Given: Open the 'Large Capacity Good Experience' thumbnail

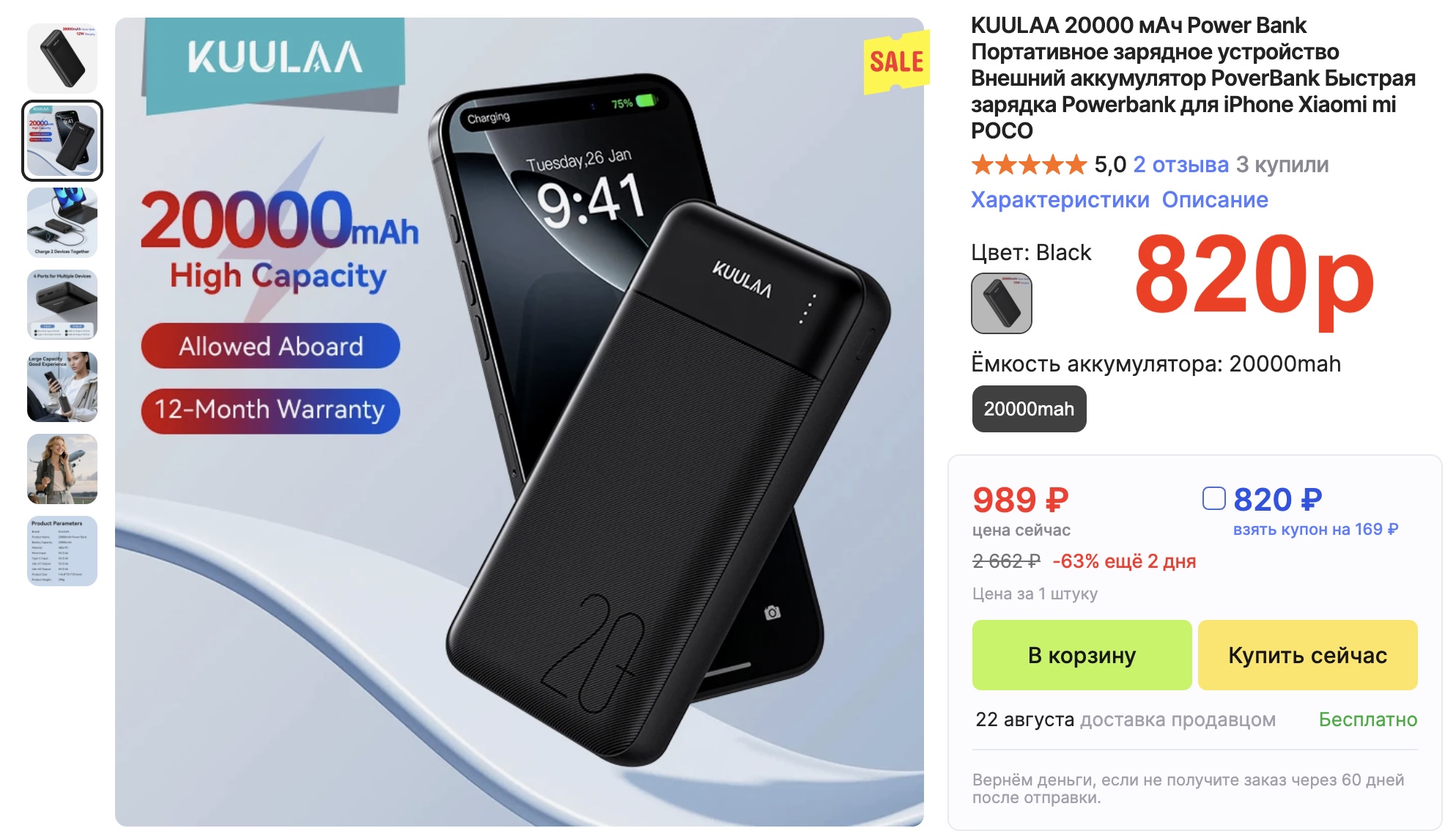Looking at the screenshot, I should pyautogui.click(x=62, y=387).
